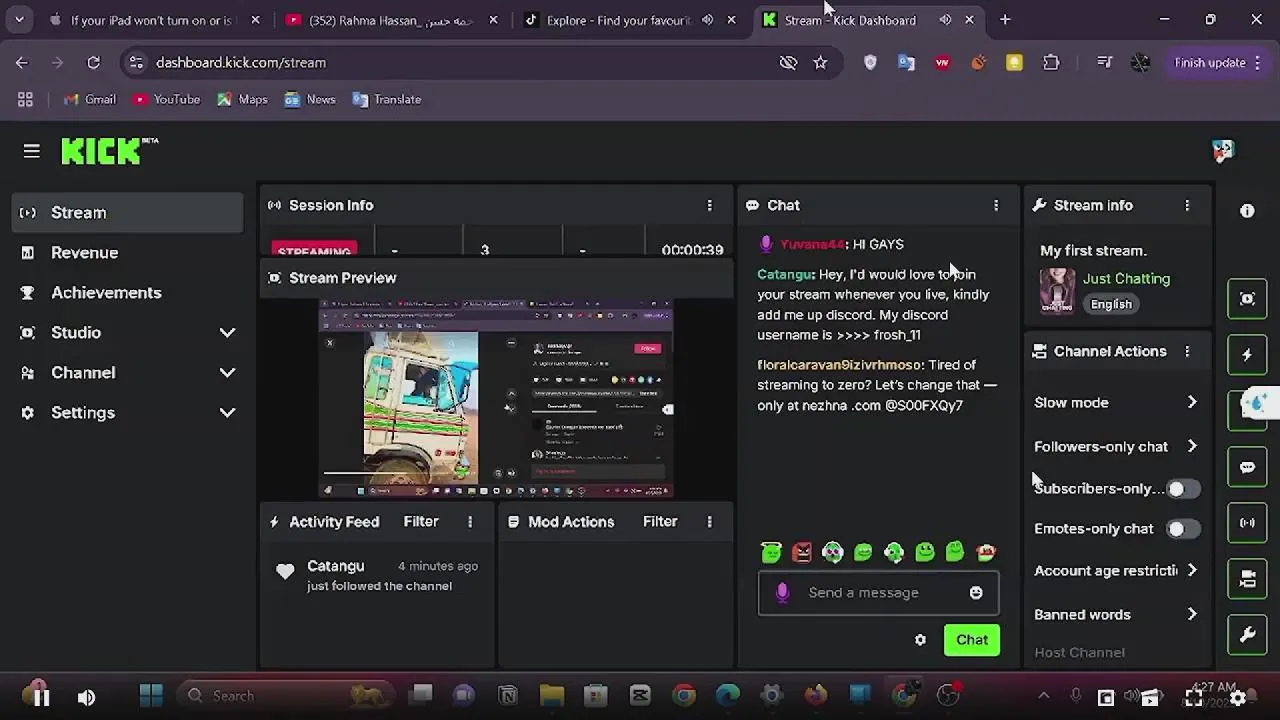Open Session Info options menu
Image resolution: width=1280 pixels, height=720 pixels.
710,205
